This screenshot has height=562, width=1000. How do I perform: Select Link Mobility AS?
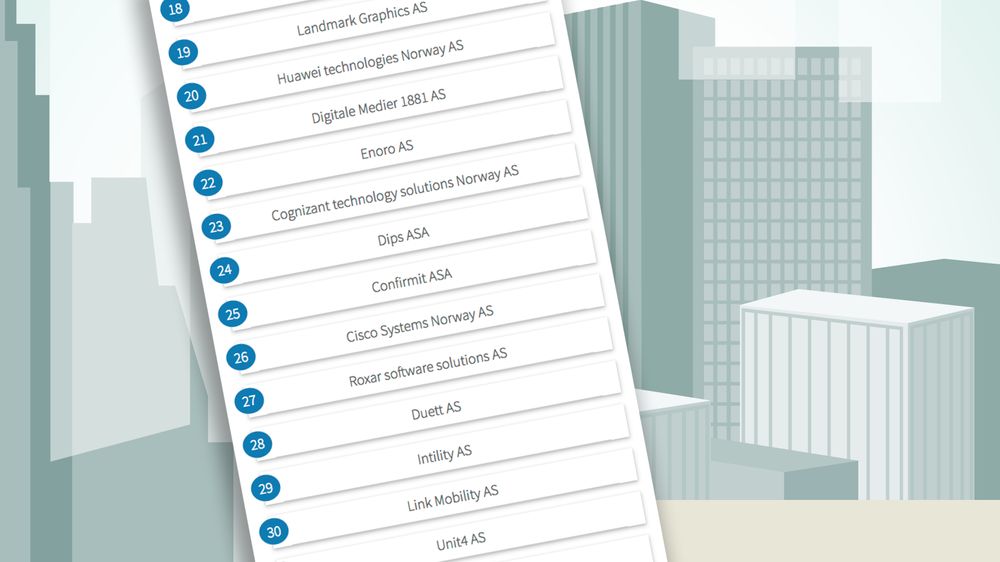[x=453, y=498]
